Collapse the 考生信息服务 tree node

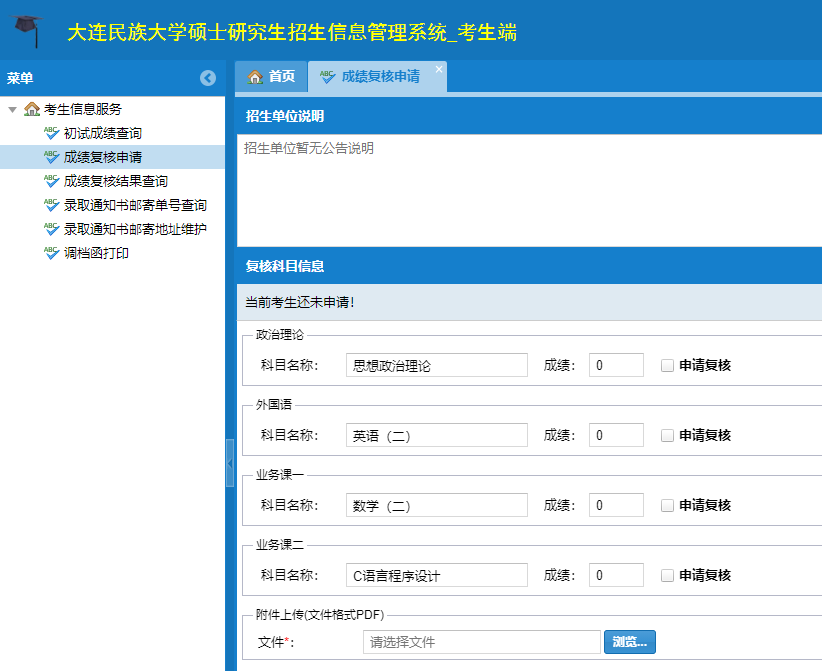pyautogui.click(x=12, y=109)
